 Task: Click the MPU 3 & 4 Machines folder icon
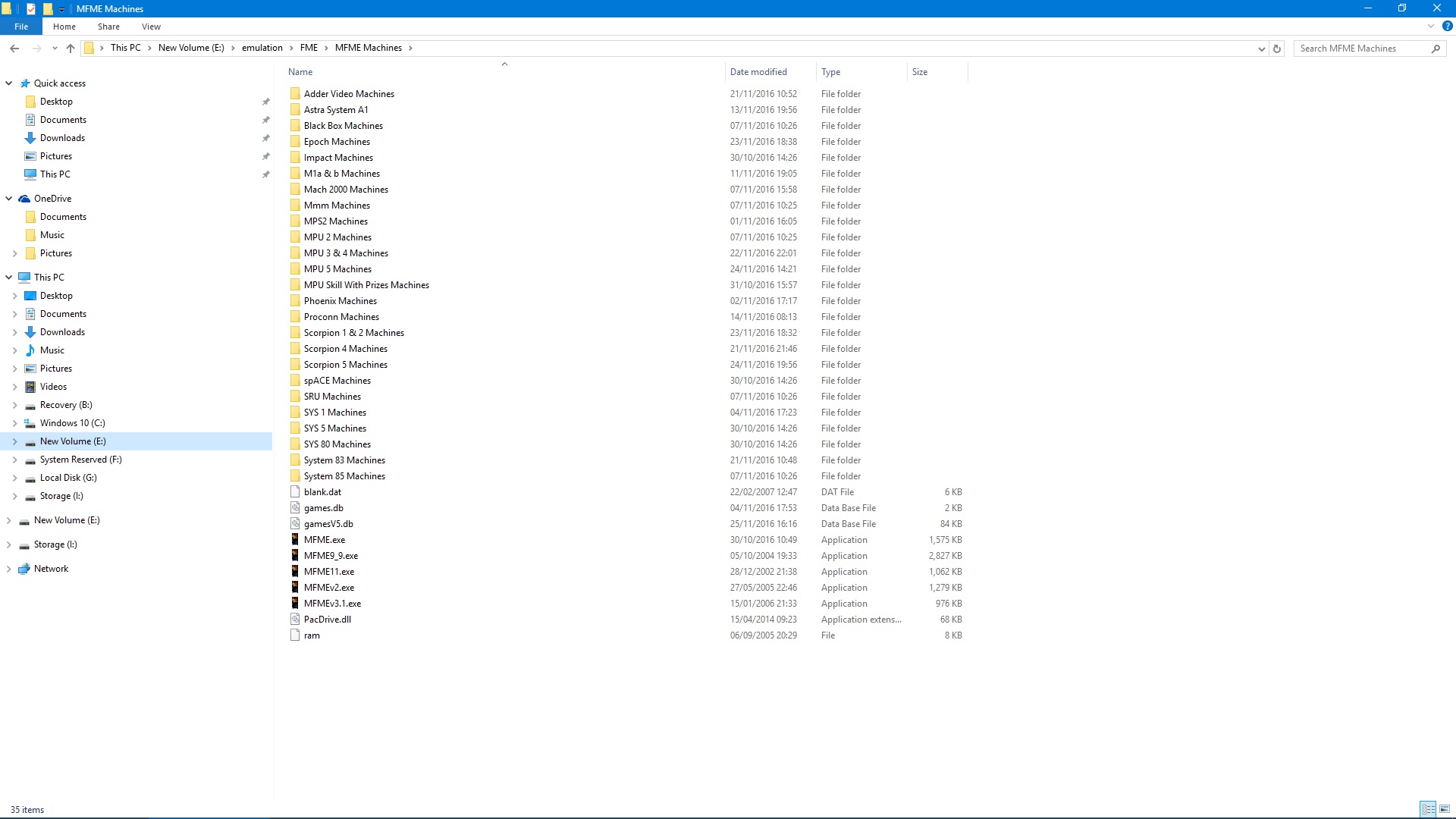[x=295, y=253]
